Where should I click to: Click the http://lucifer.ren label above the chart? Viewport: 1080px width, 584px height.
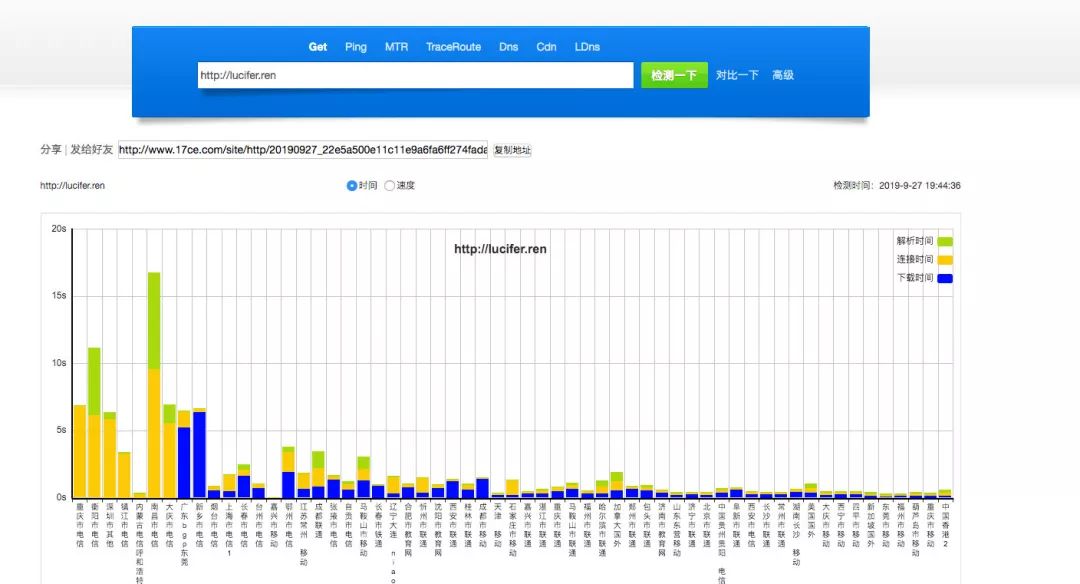click(x=72, y=185)
